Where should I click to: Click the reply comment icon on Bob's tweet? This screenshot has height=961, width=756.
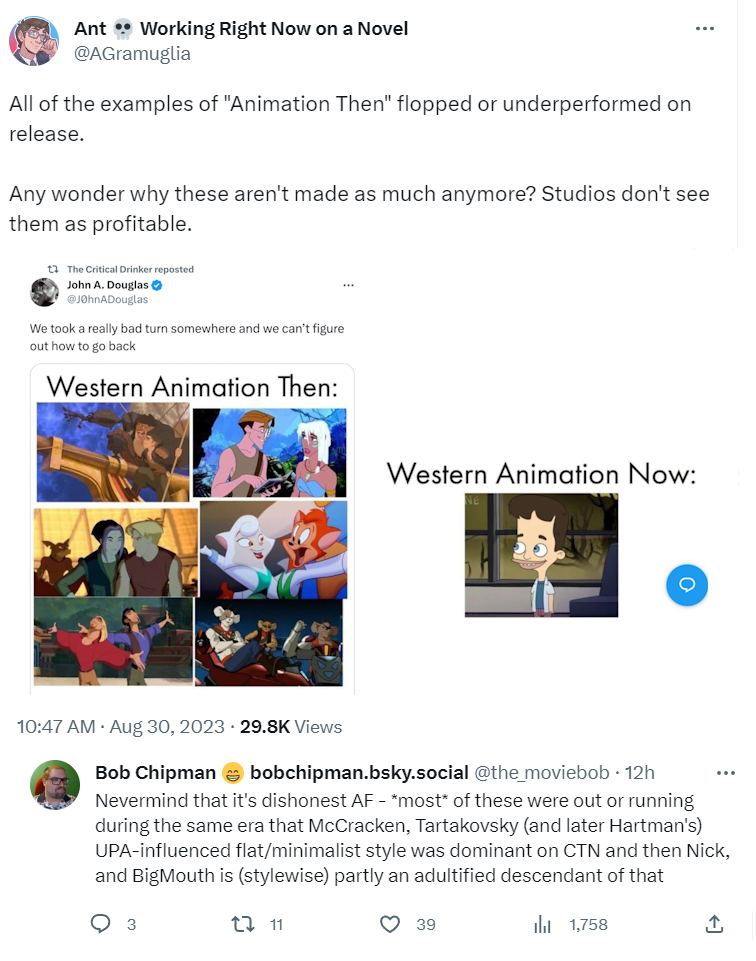(100, 924)
